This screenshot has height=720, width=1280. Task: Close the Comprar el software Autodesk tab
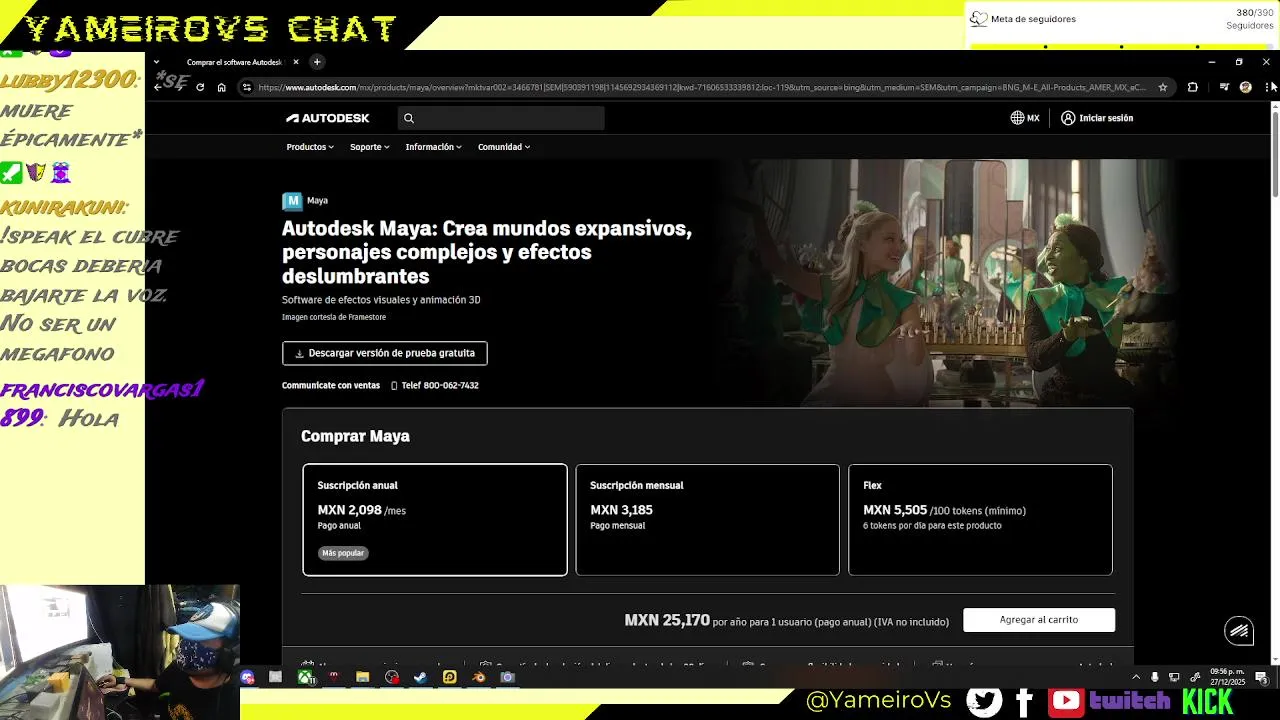coord(295,62)
